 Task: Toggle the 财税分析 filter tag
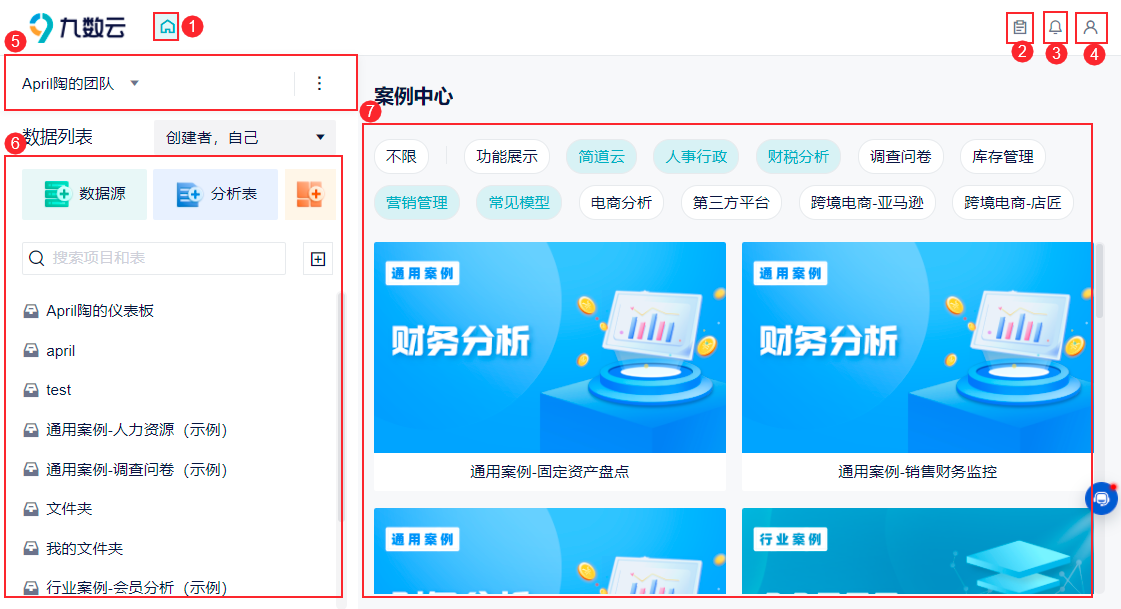798,157
